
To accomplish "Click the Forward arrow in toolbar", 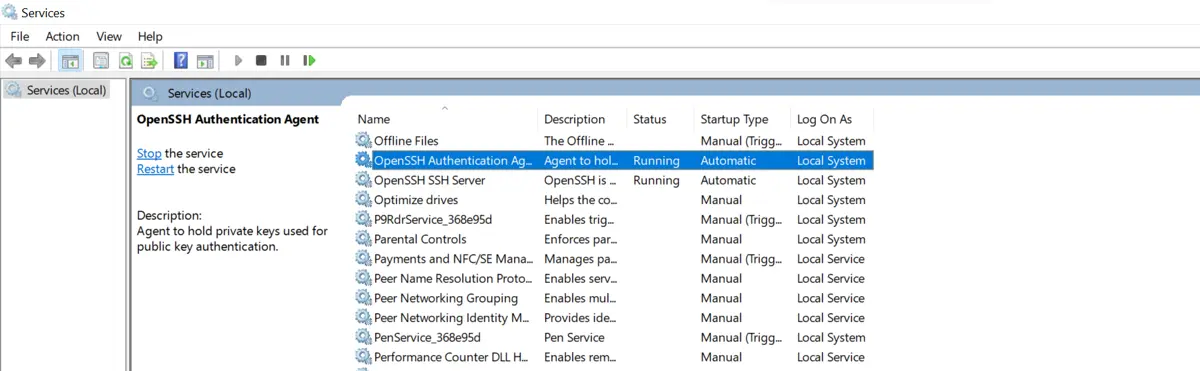I will pos(38,61).
